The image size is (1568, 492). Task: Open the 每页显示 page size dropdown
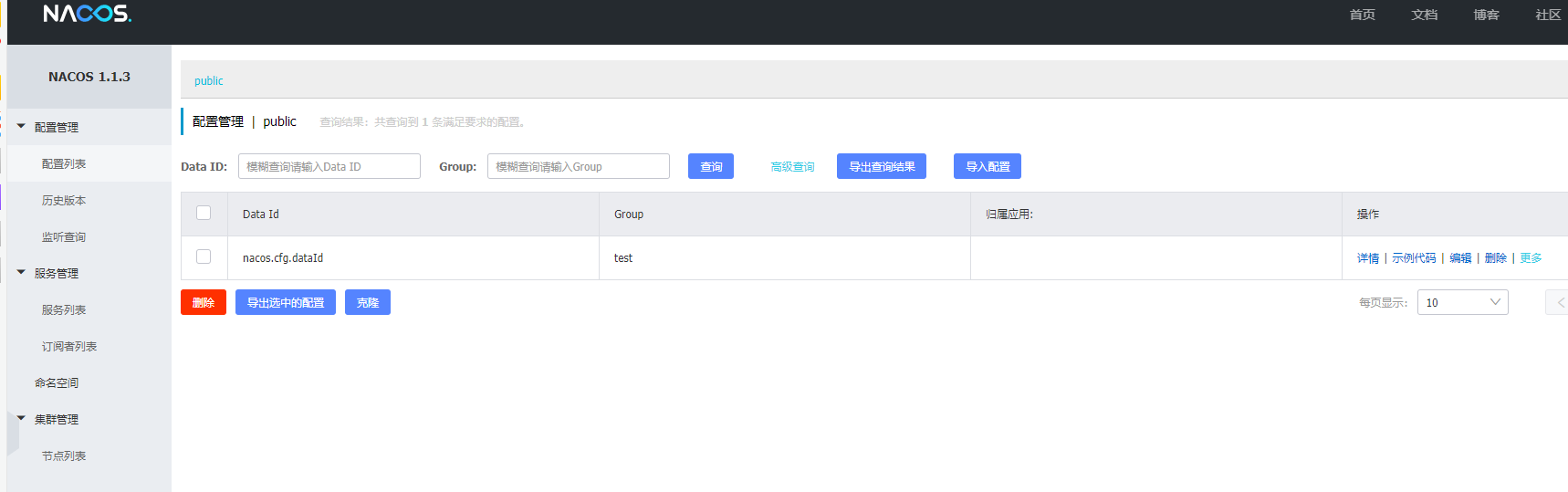tap(1463, 302)
